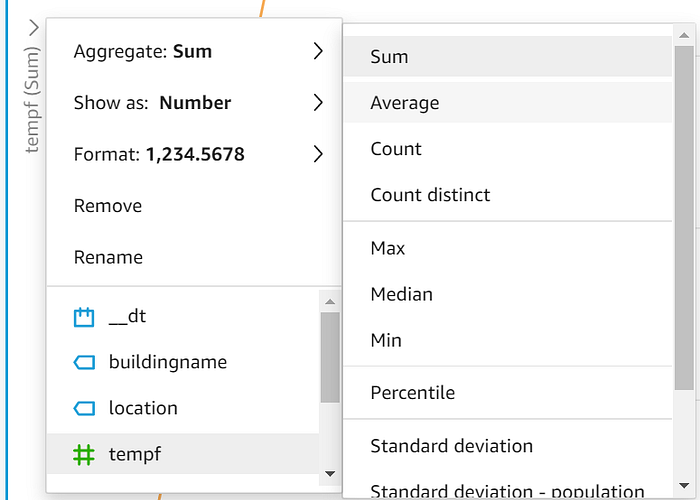Image resolution: width=700 pixels, height=500 pixels.
Task: Open the Aggregate: Sum submenu arrow
Action: (x=318, y=51)
